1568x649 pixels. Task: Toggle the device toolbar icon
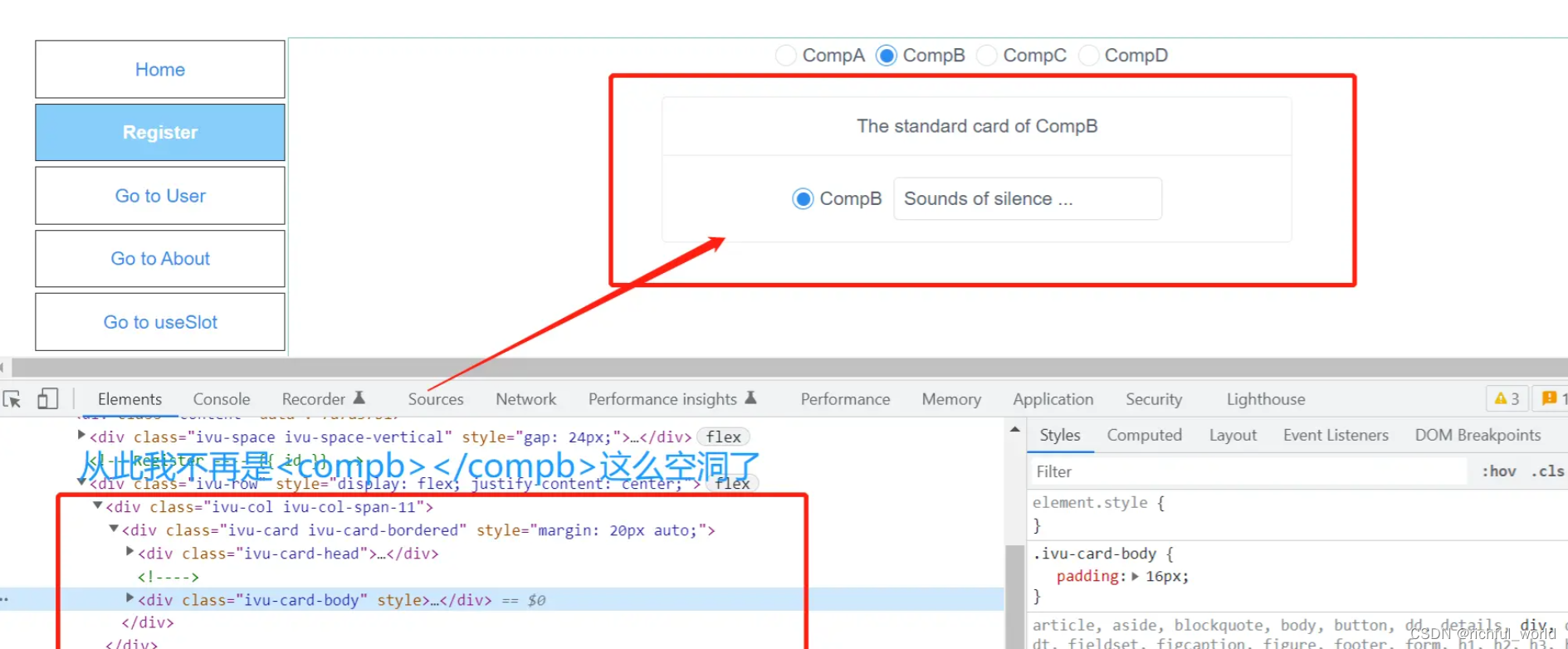[47, 399]
